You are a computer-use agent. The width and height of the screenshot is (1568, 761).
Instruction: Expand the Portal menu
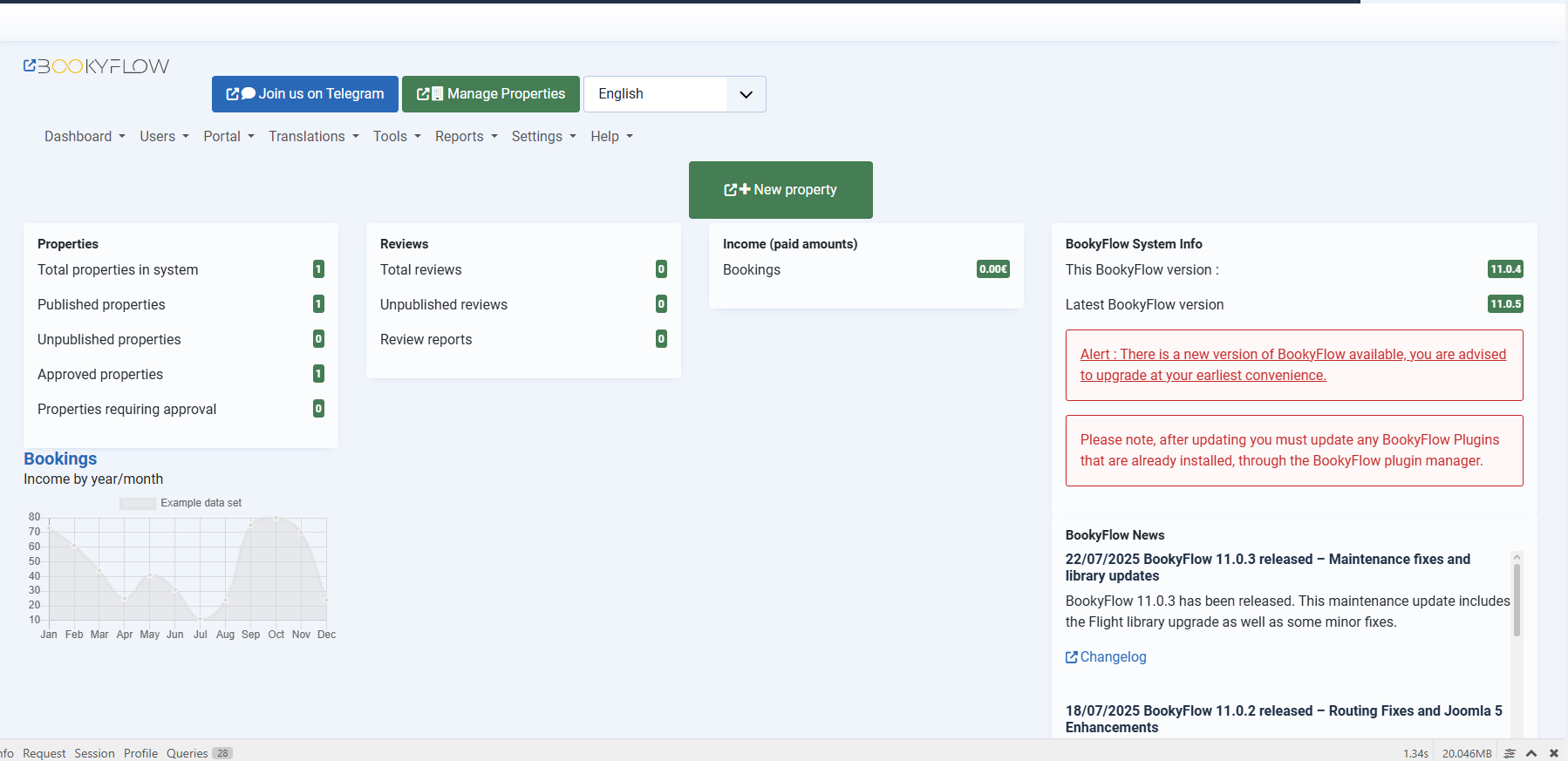pos(228,136)
